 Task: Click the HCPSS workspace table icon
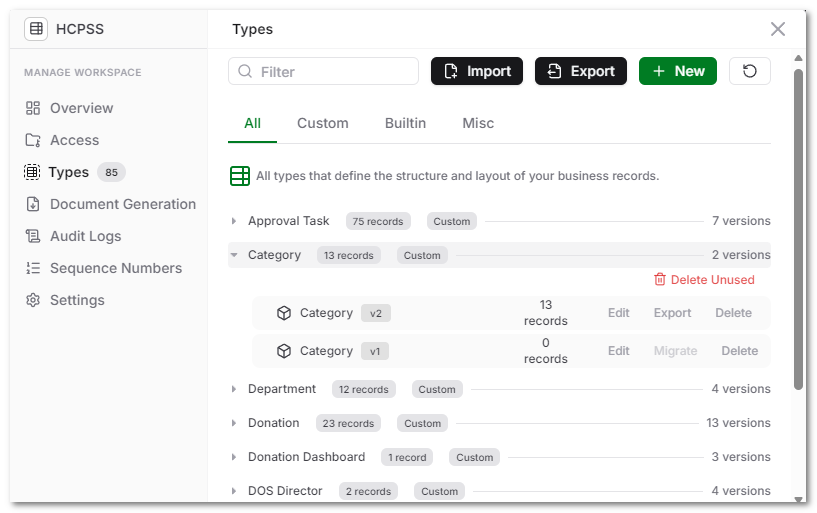click(36, 29)
